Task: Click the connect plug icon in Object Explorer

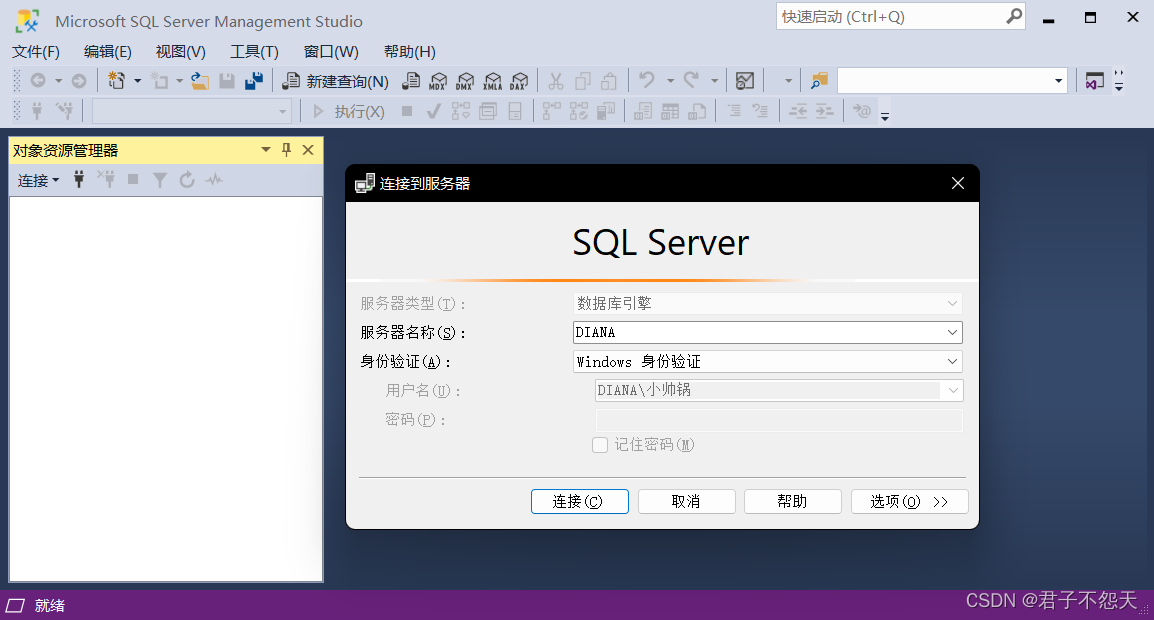Action: point(79,179)
